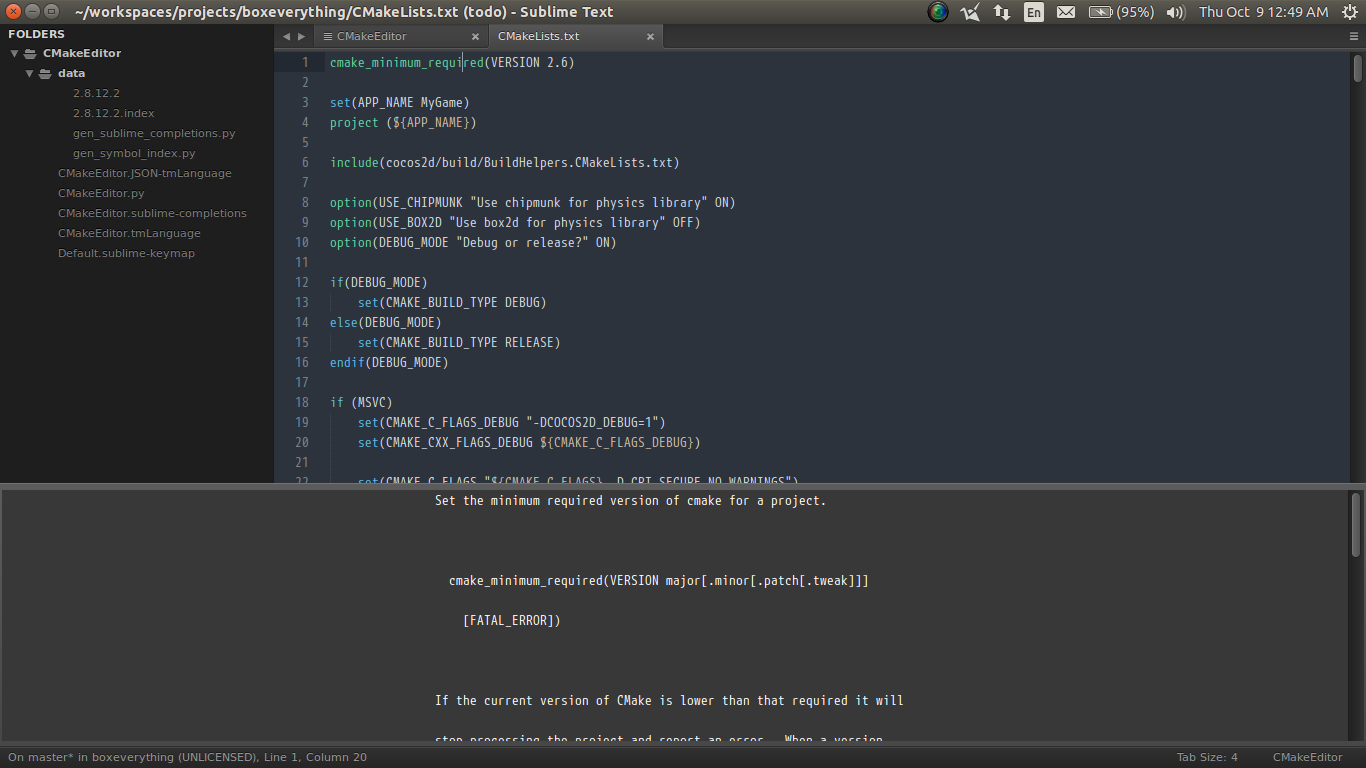Open the system gear session menu
The height and width of the screenshot is (768, 1366).
tap(1350, 12)
